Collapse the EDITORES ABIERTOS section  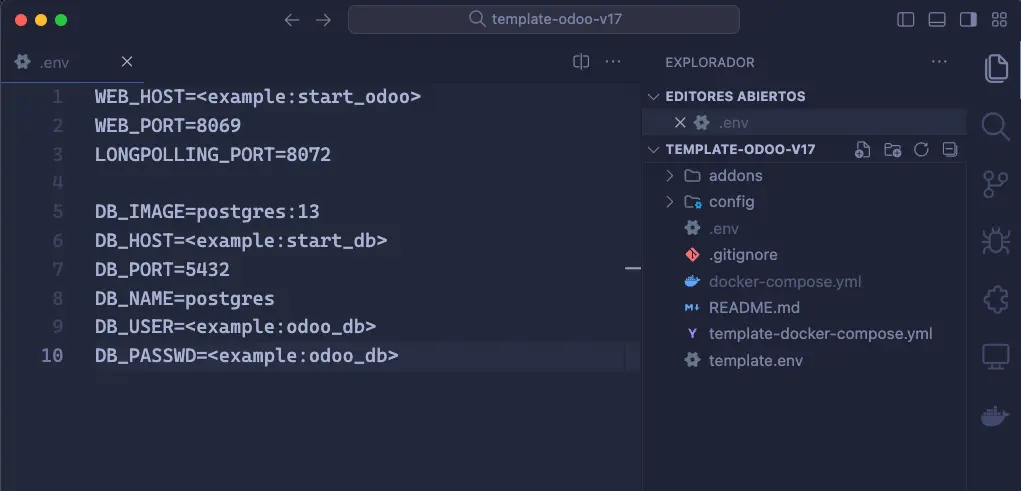653,96
